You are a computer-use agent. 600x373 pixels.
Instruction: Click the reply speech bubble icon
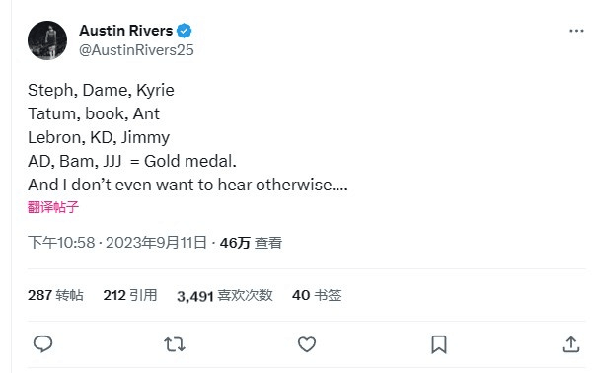click(43, 344)
